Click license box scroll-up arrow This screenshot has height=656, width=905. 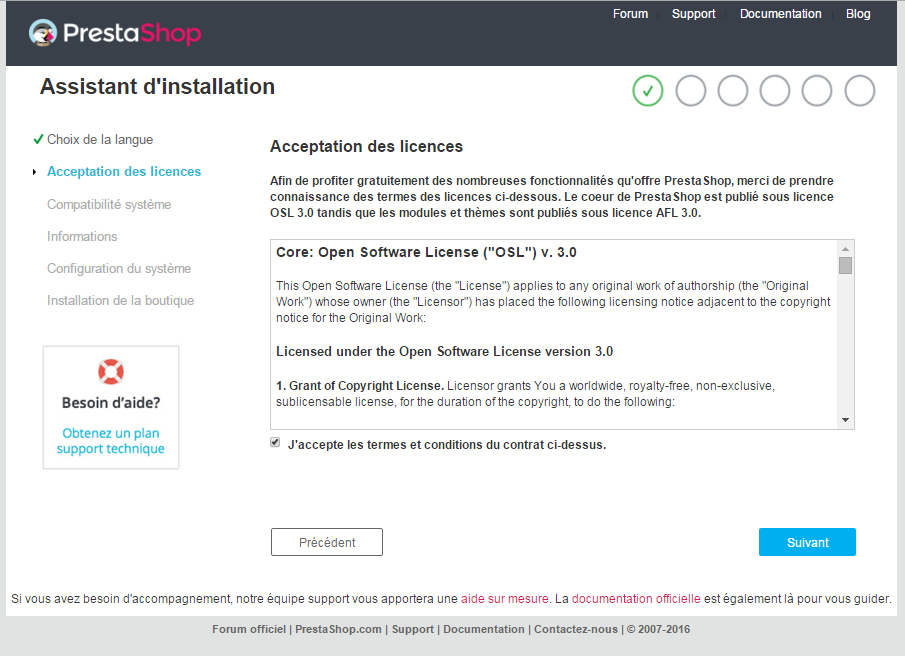point(846,249)
